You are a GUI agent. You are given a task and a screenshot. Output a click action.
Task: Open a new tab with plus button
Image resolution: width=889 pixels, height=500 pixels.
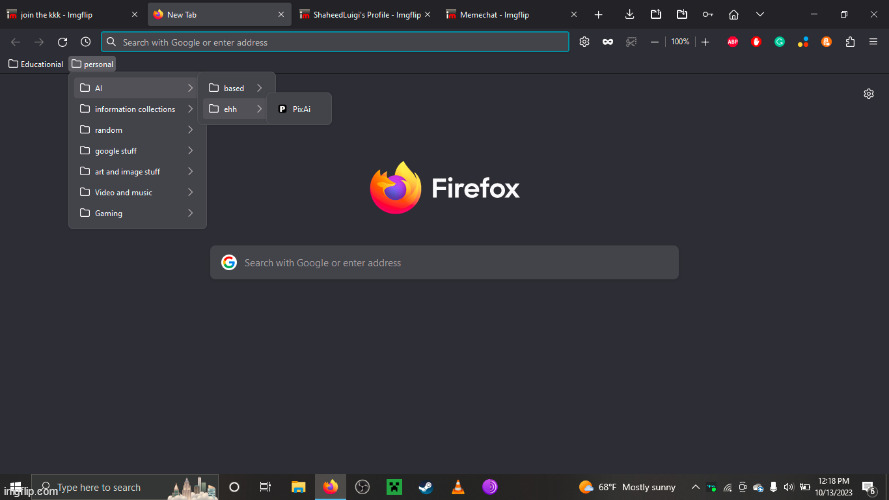[x=599, y=15]
